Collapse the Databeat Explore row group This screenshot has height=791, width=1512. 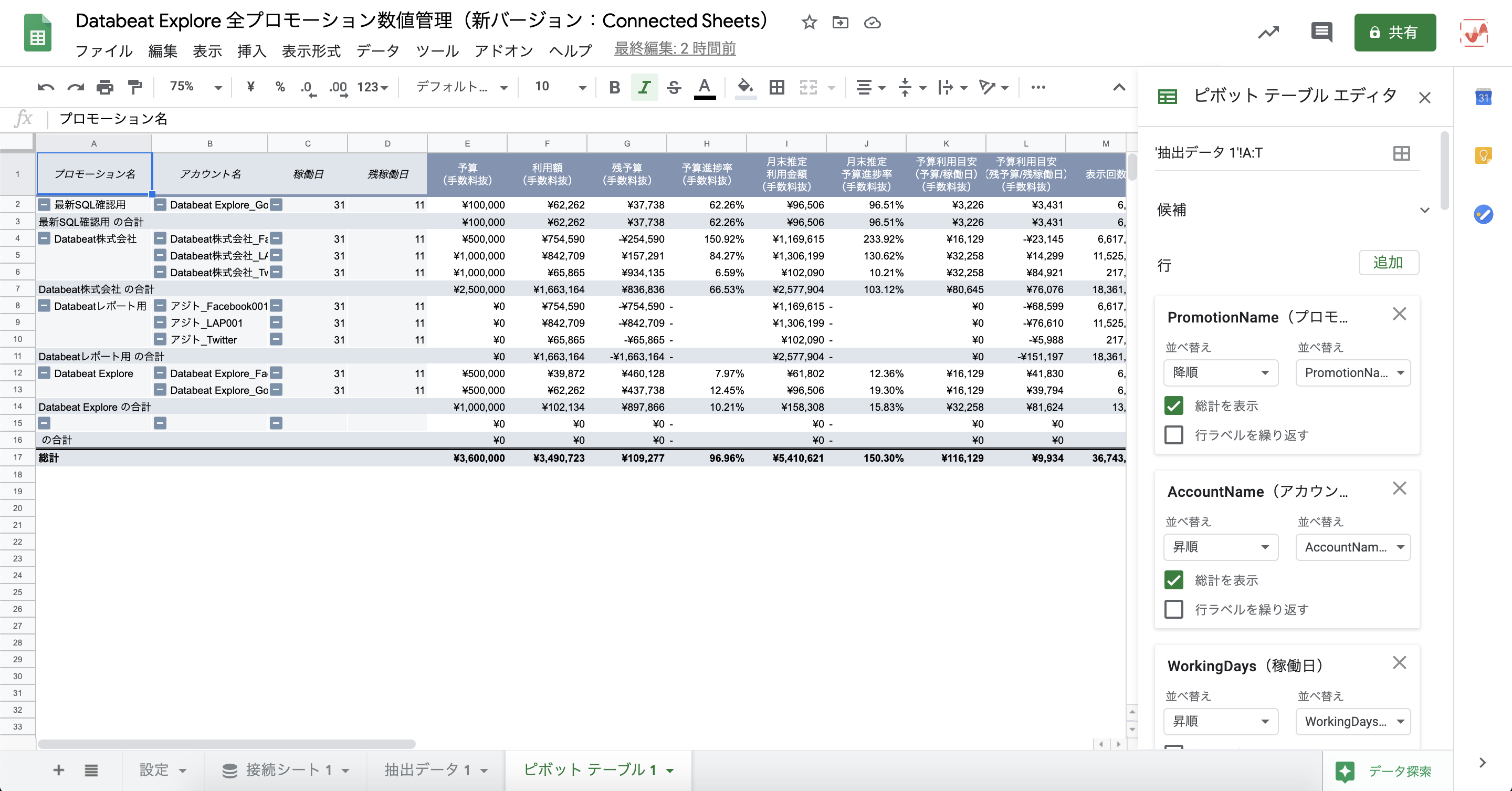pos(44,373)
